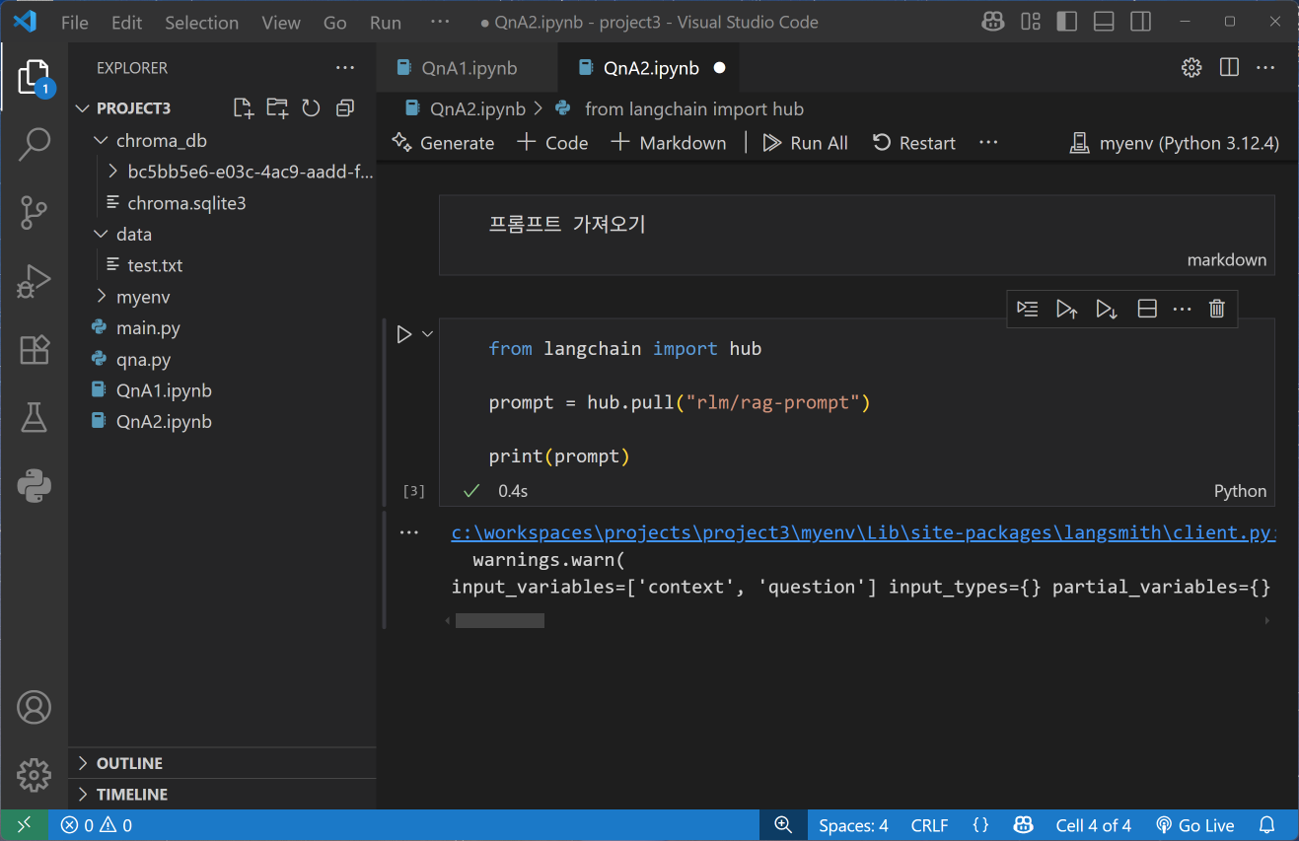Open the Explorer view in activity bar

coord(34,78)
